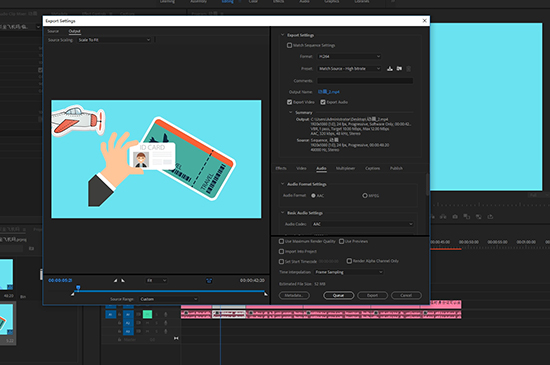
Task: Click the Import Presets icon
Action: tap(399, 69)
